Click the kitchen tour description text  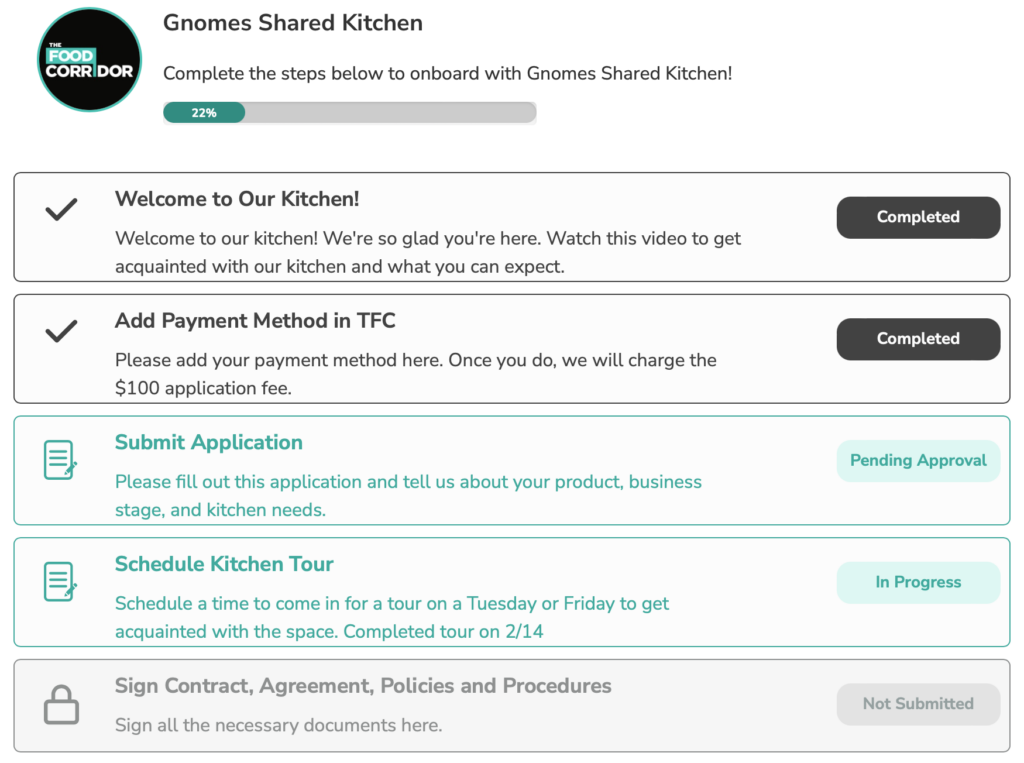tap(392, 617)
